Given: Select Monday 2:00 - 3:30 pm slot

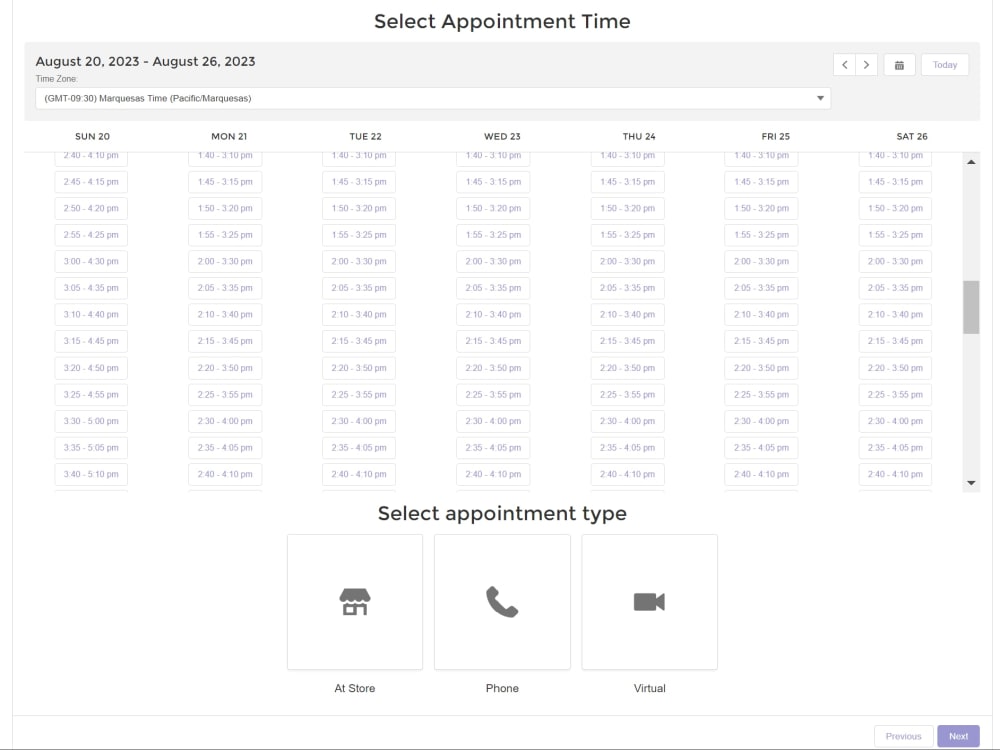Looking at the screenshot, I should pos(225,261).
